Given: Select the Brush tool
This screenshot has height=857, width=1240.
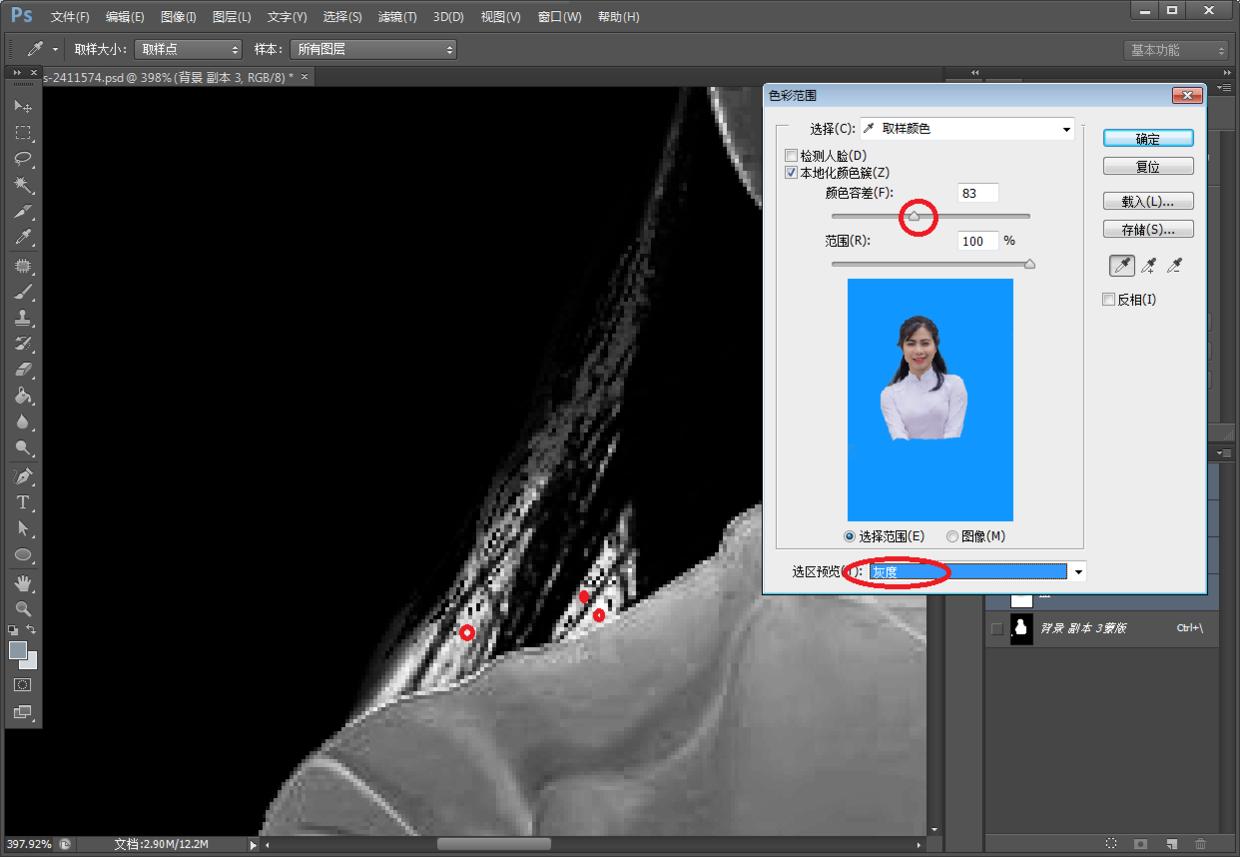Looking at the screenshot, I should (x=23, y=292).
